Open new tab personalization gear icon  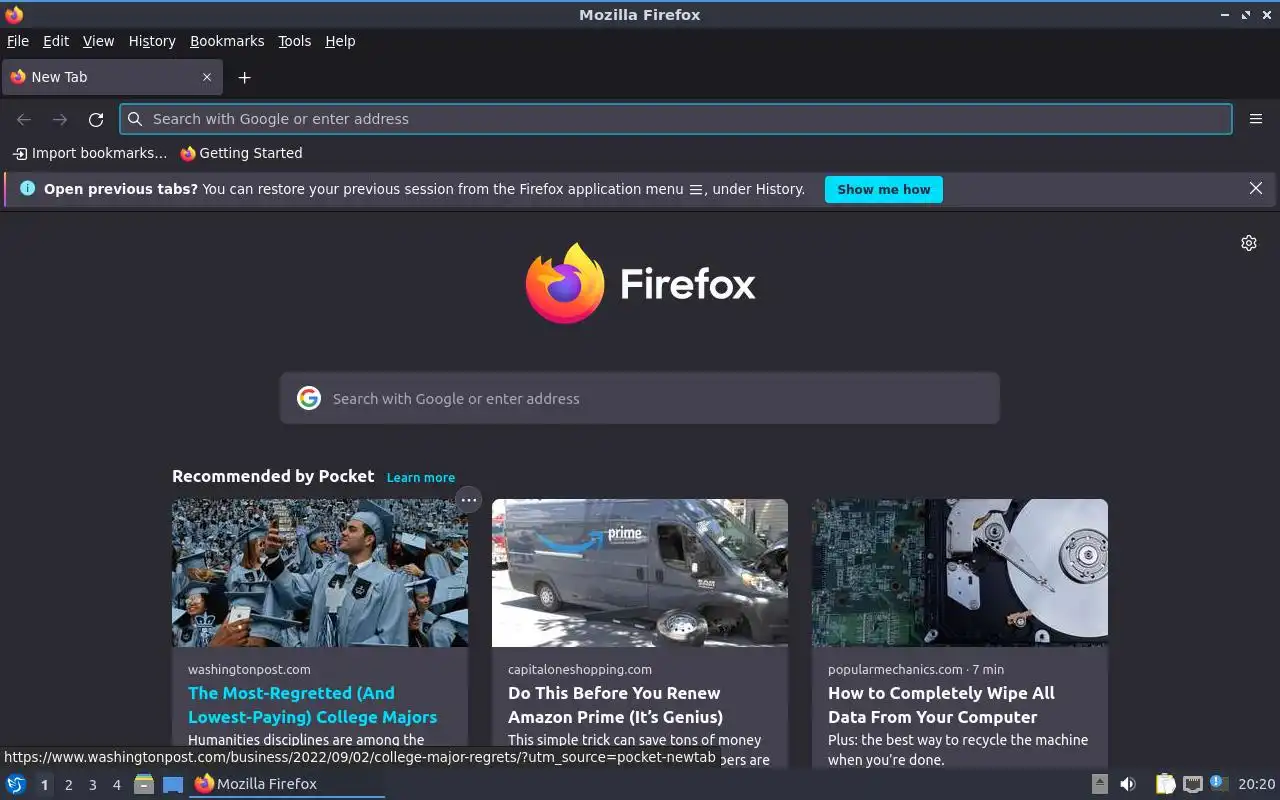[x=1249, y=243]
